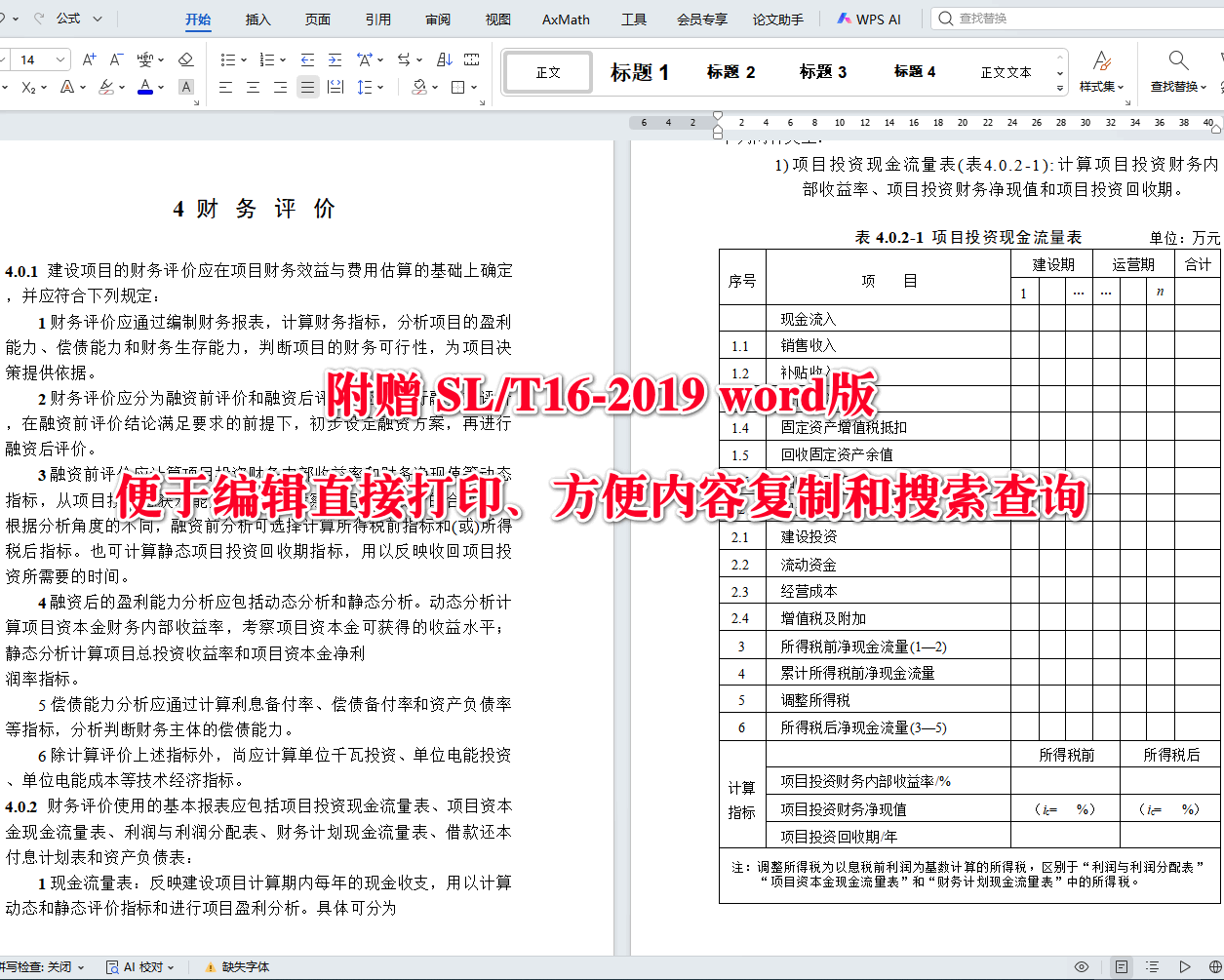The image size is (1224, 980).
Task: Open the 审阅 ribbon tab
Action: (x=437, y=19)
